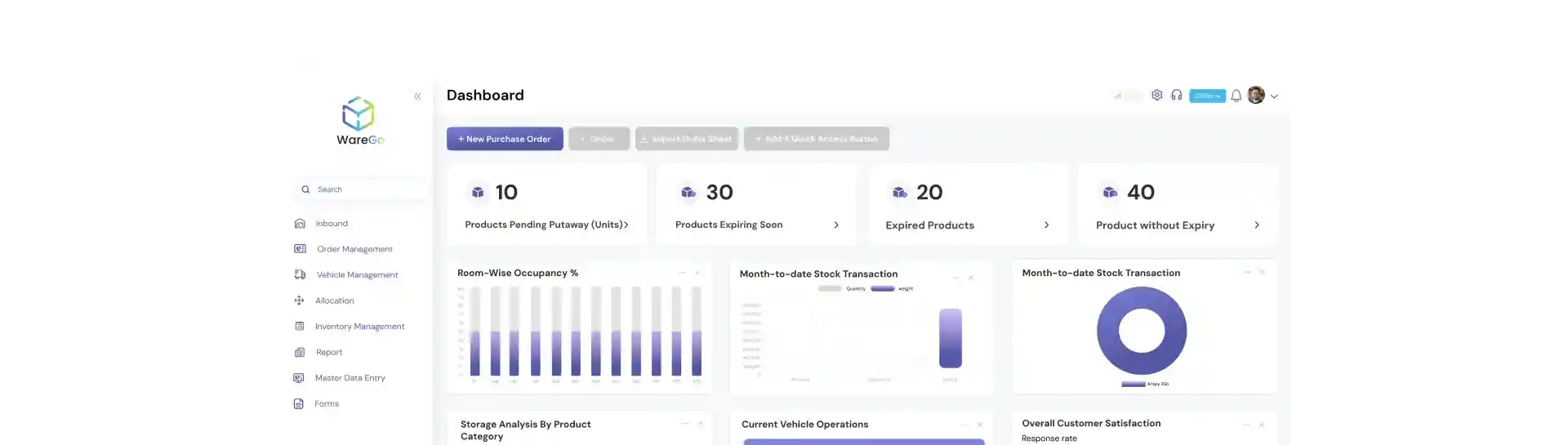Click the boxes icon beside the number 20
This screenshot has height=445, width=1568.
[x=899, y=193]
